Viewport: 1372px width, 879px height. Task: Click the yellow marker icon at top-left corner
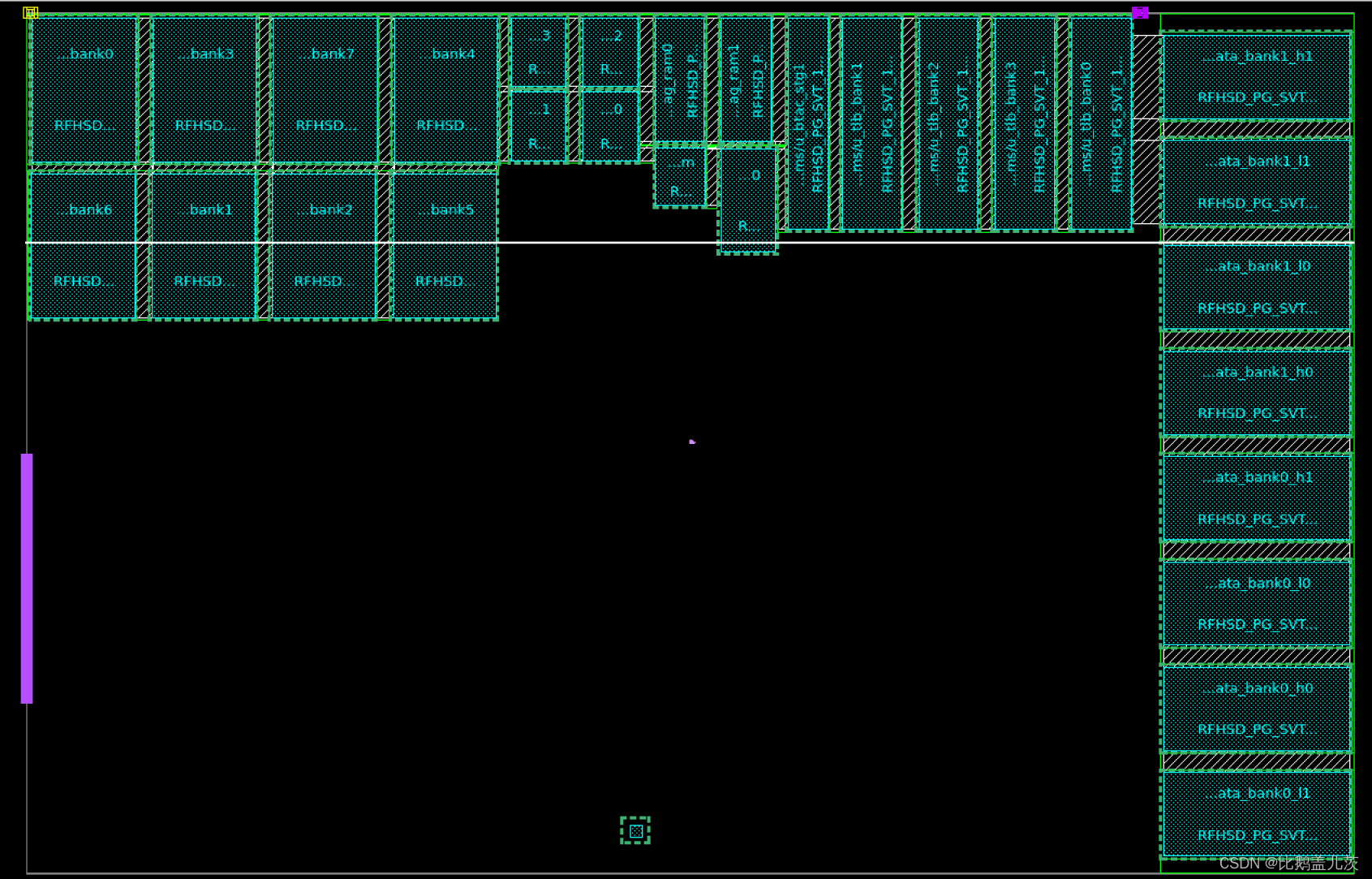click(x=32, y=12)
